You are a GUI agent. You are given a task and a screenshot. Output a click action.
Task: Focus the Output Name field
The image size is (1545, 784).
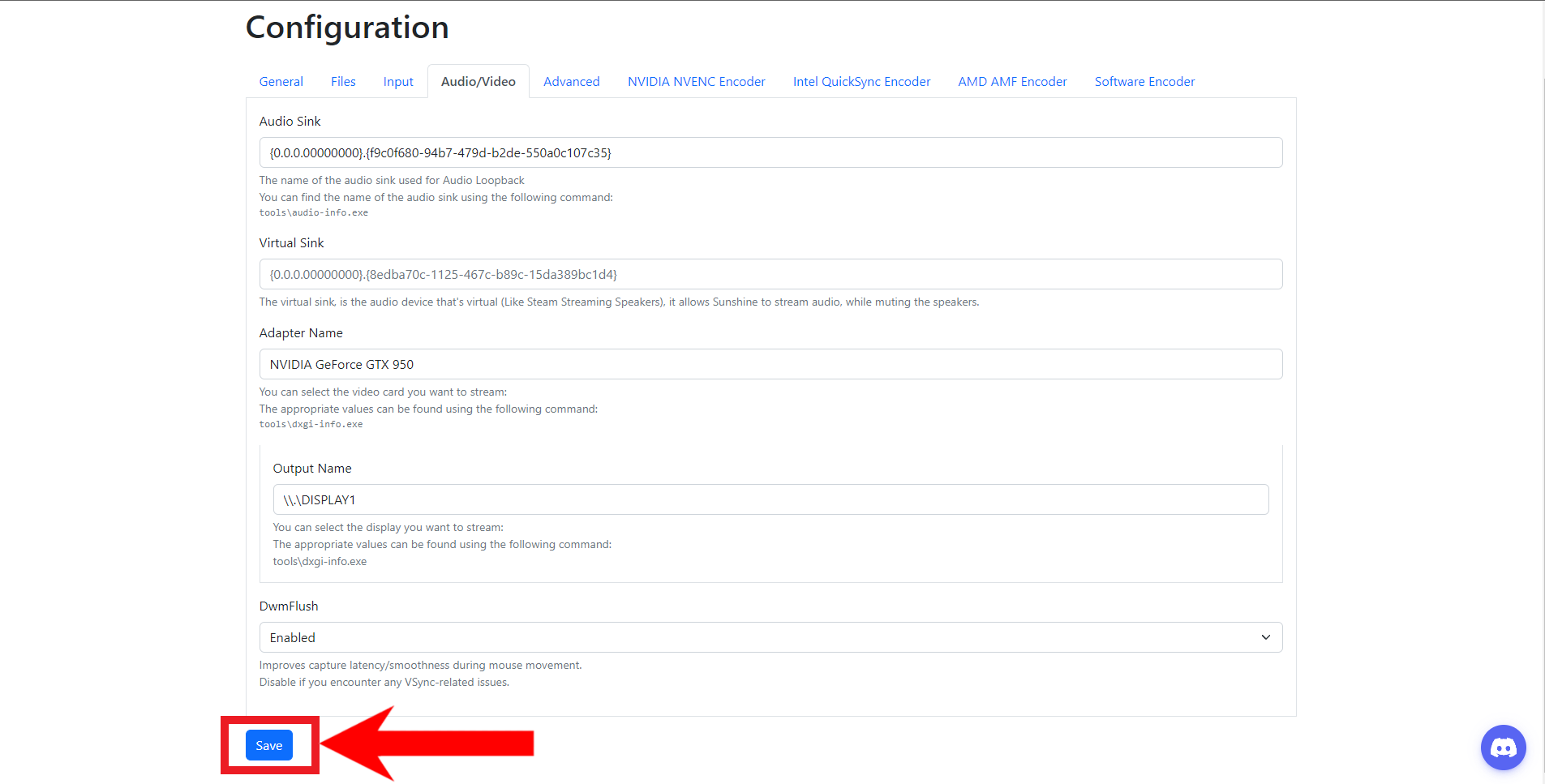(x=770, y=499)
